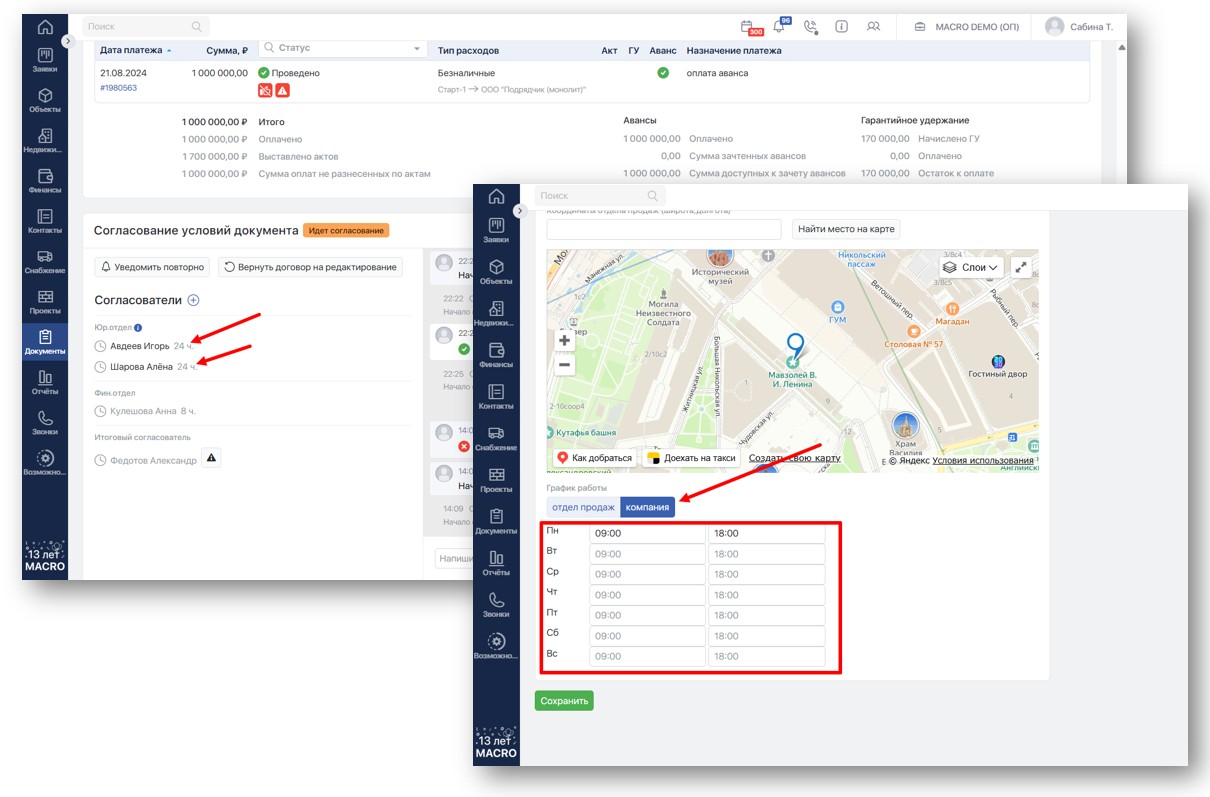Switch schedule to отдел продаж
The image size is (1210, 797).
point(583,507)
